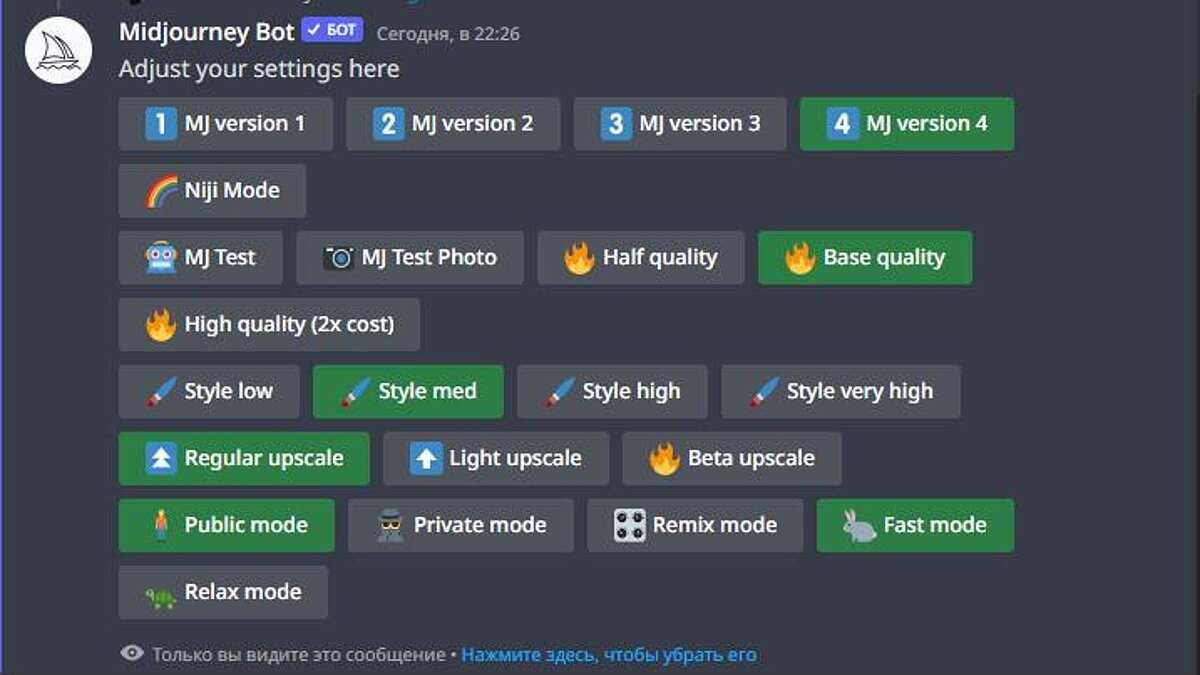Screen dimensions: 1200x675
Task: Turn on MJ Test mode
Action: (x=200, y=258)
